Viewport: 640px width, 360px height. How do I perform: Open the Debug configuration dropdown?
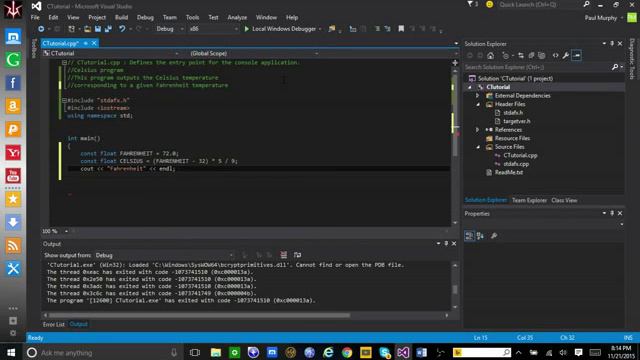click(170, 29)
